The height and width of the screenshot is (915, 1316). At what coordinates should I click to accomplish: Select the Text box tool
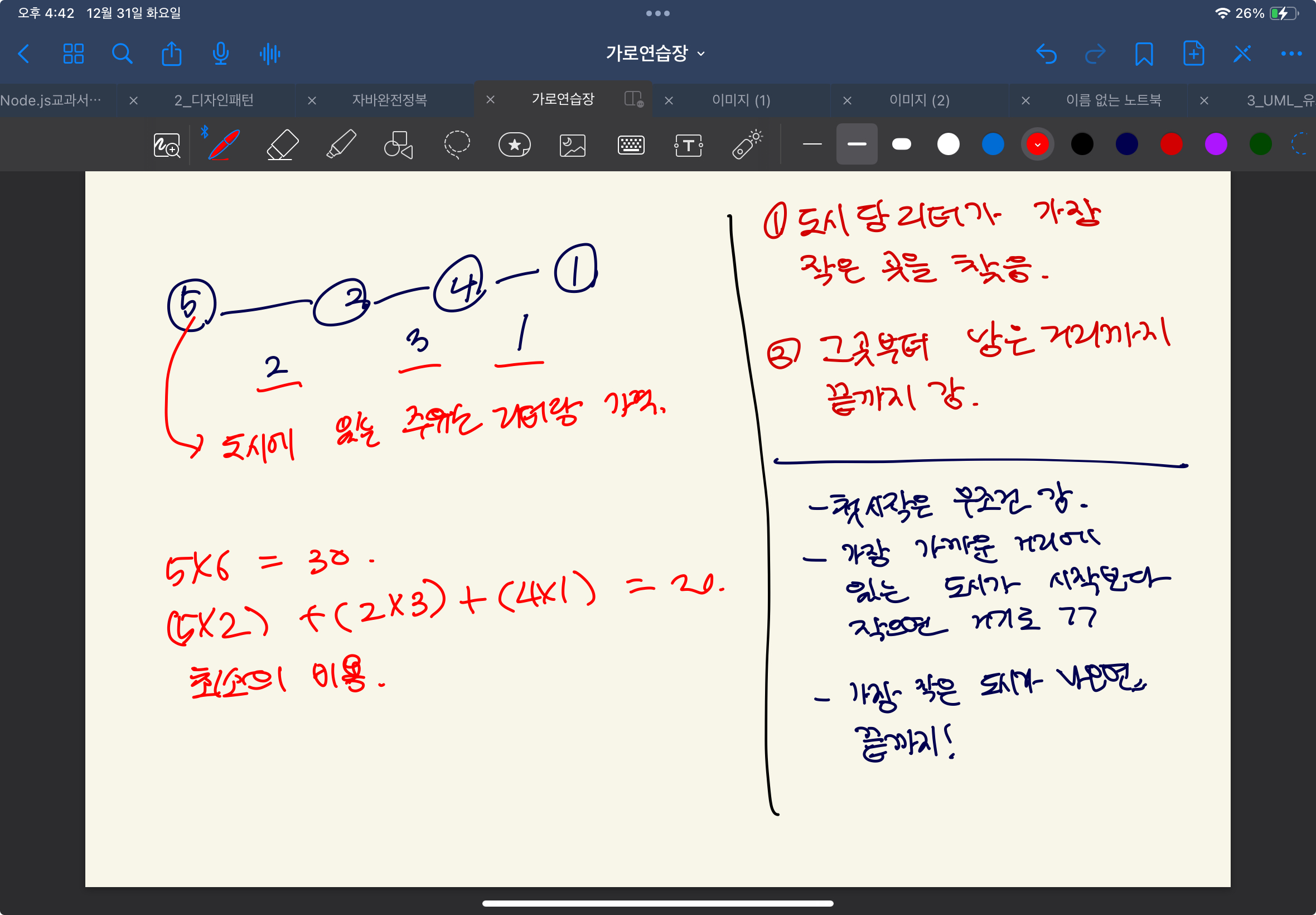[688, 145]
